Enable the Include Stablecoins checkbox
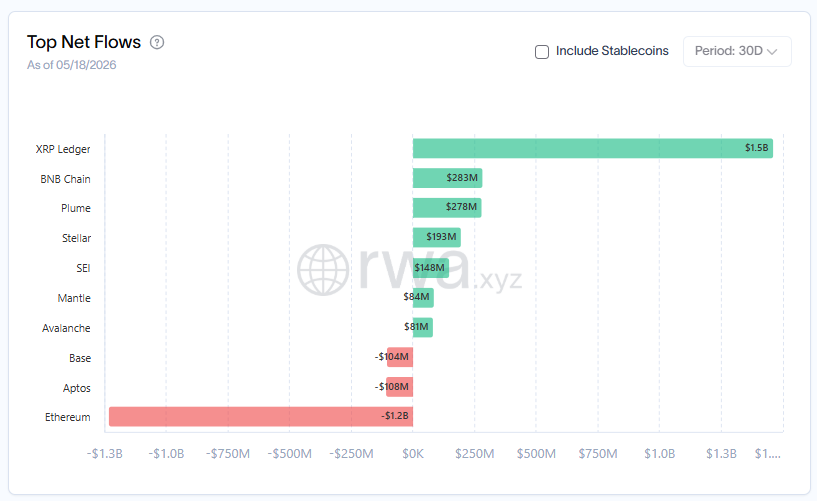Screen dimensions: 817x501 tap(542, 52)
